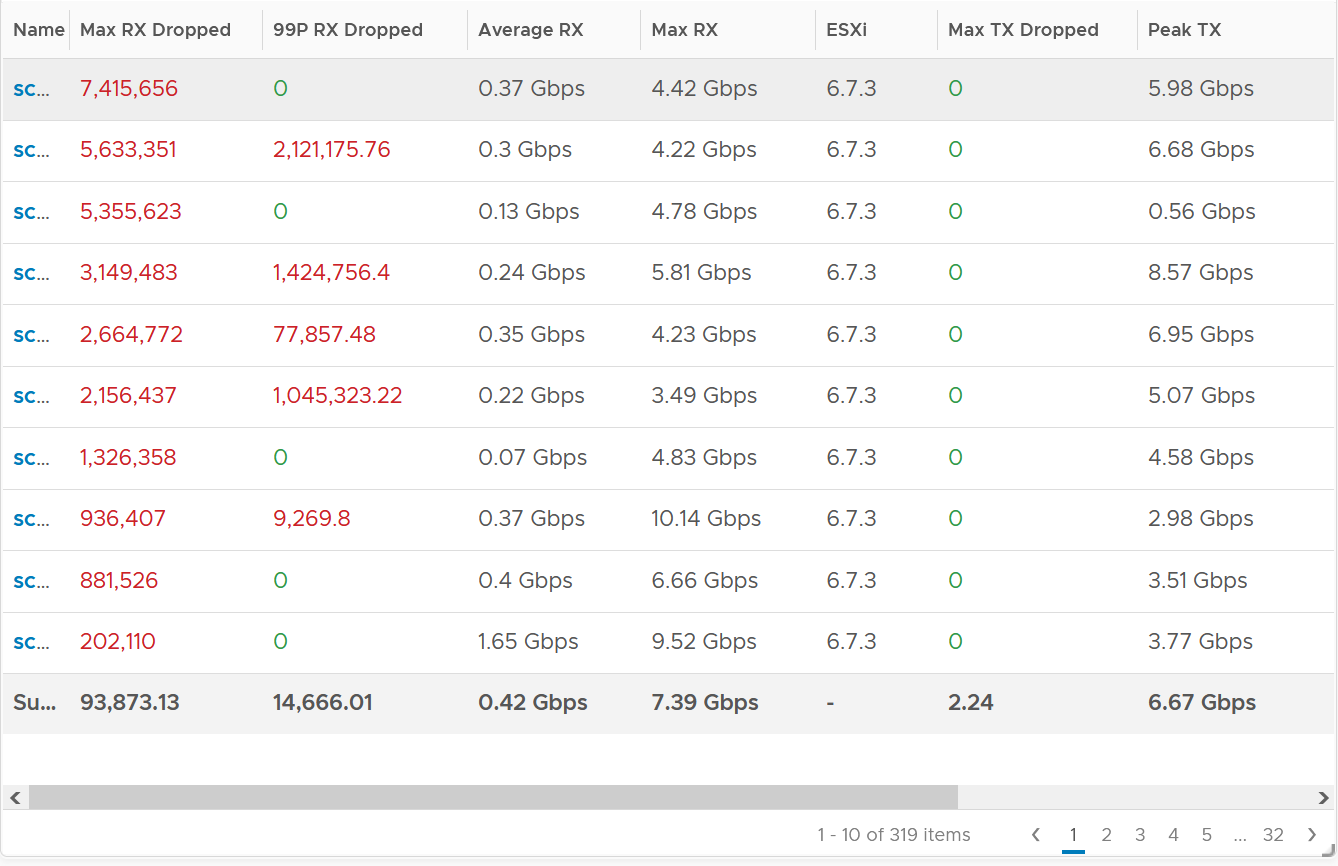1338x866 pixels.
Task: Go to next page using right chevron
Action: tap(1312, 835)
